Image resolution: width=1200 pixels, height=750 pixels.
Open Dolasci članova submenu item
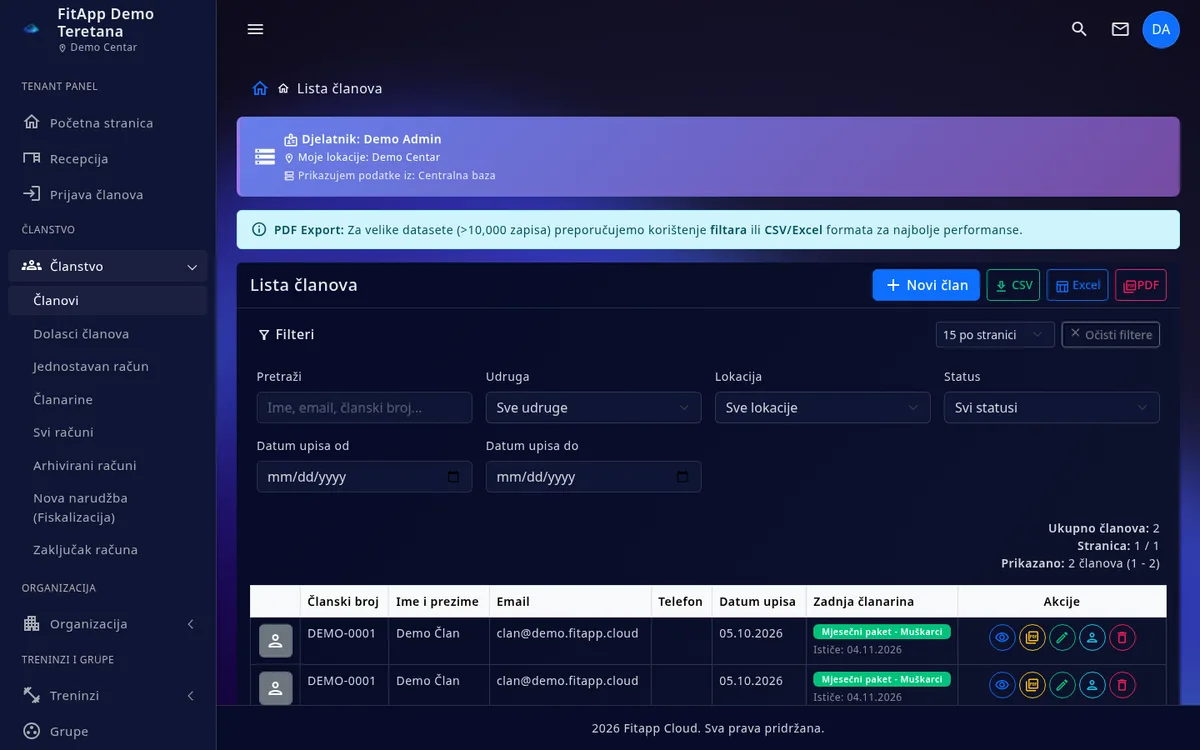click(x=108, y=334)
